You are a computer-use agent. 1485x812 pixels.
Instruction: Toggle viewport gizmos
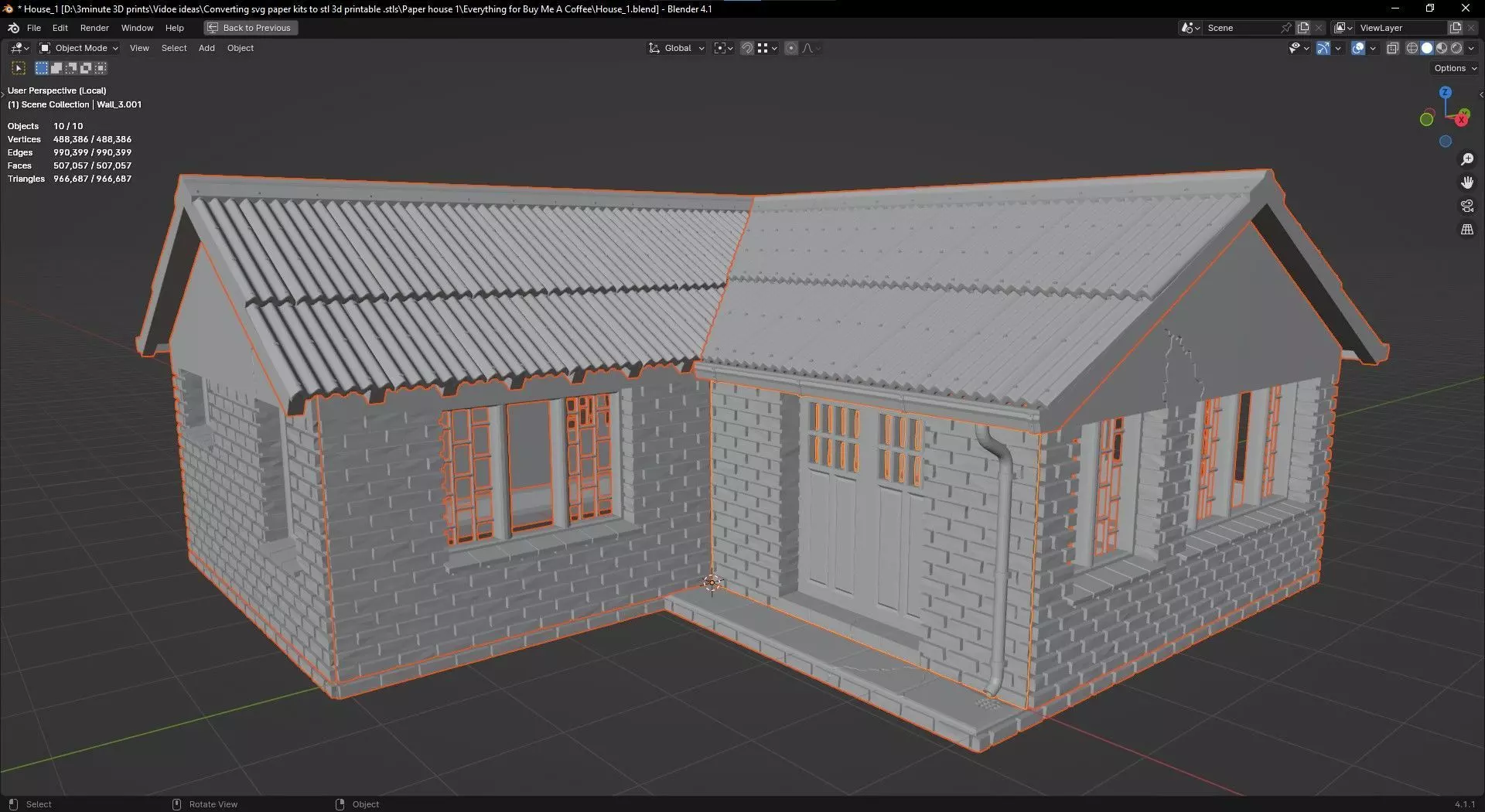point(1323,48)
